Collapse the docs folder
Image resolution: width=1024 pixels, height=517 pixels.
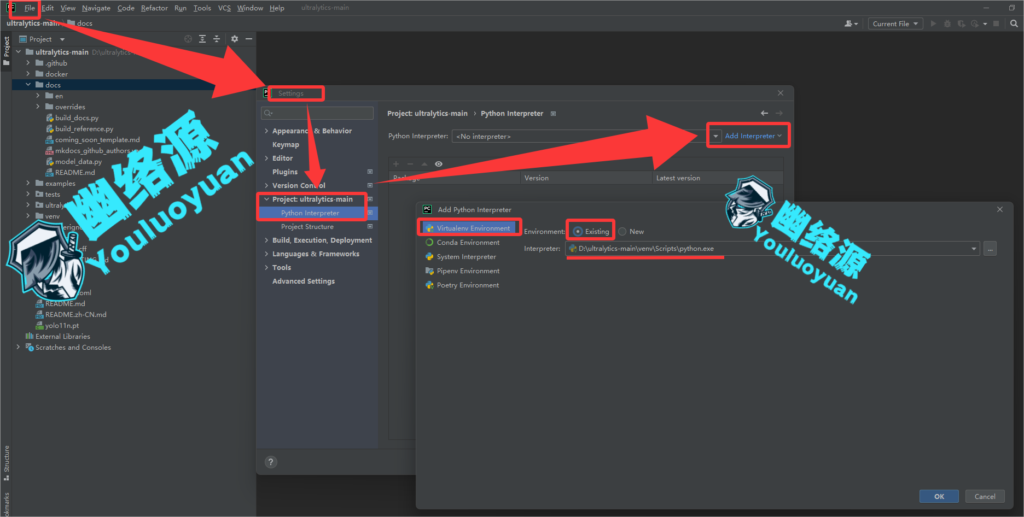click(29, 85)
